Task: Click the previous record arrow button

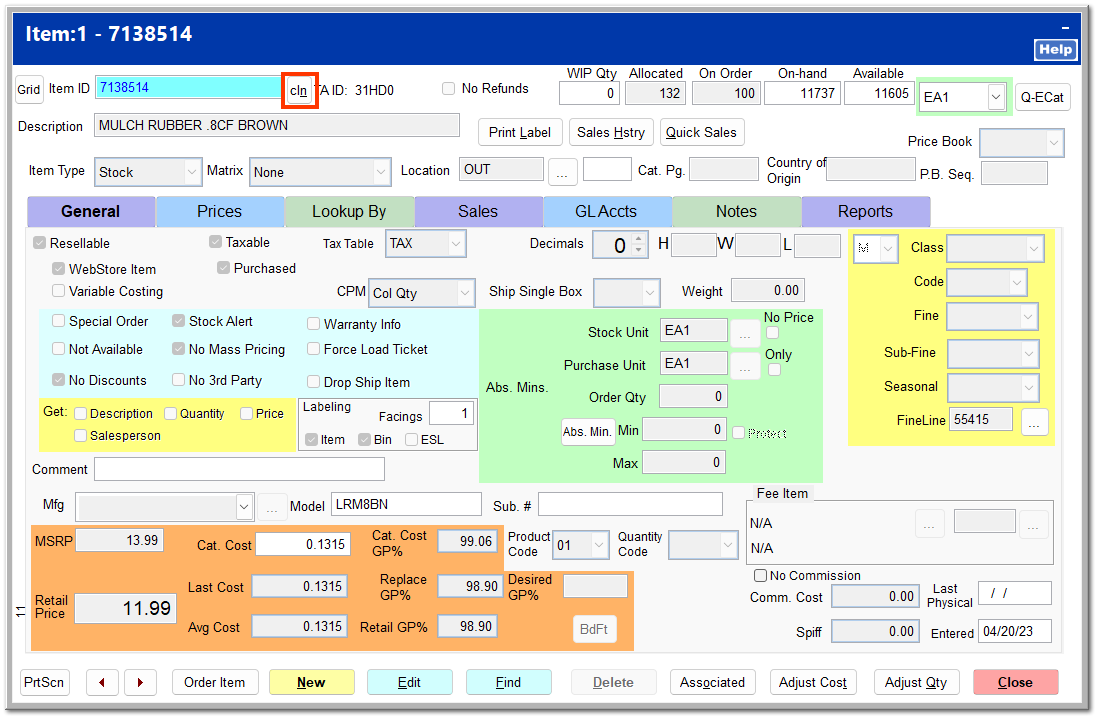Action: pyautogui.click(x=102, y=682)
